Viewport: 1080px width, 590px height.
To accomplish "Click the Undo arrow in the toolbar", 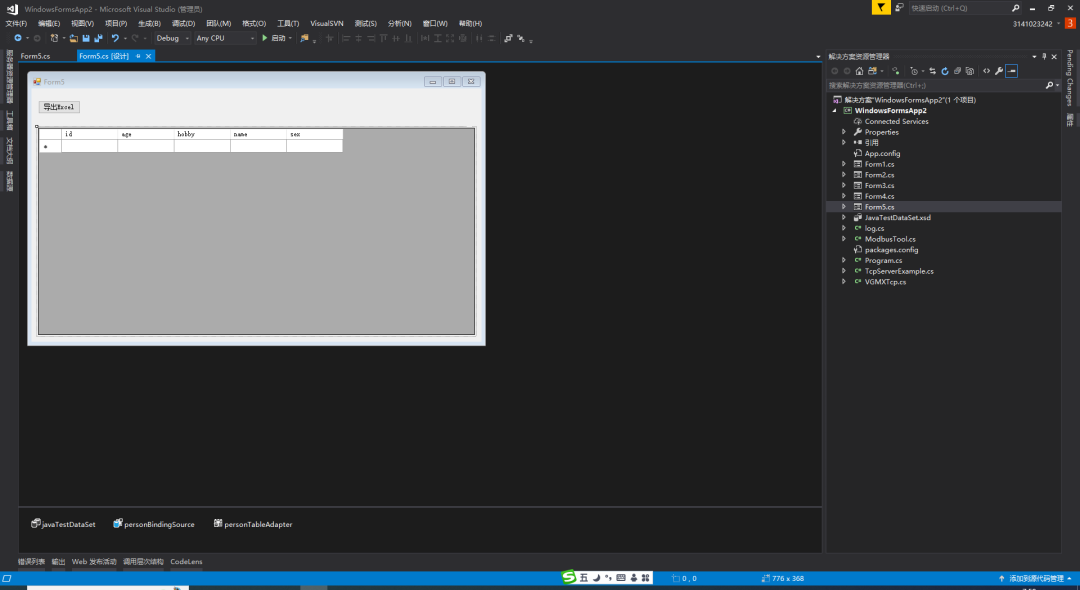I will [x=115, y=38].
